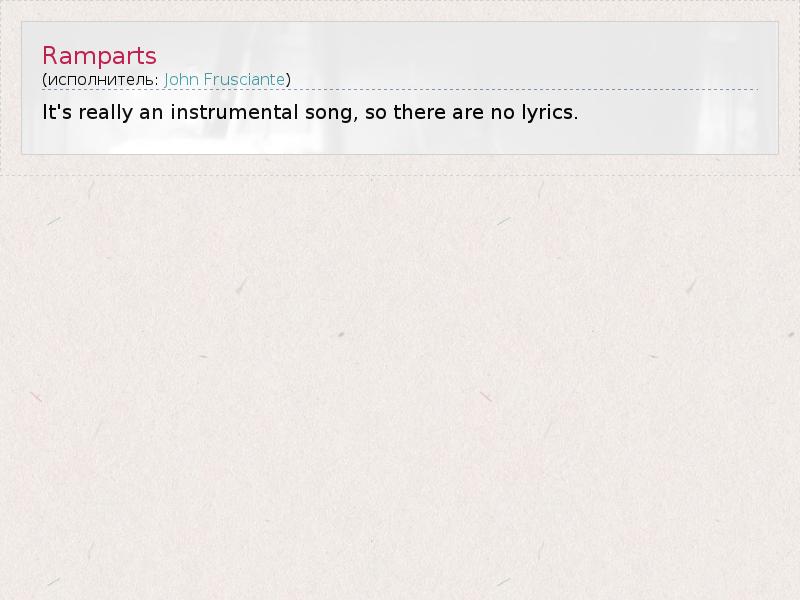Click the dashed separator line under artist
Image resolution: width=800 pixels, height=600 pixels.
[x=400, y=90]
